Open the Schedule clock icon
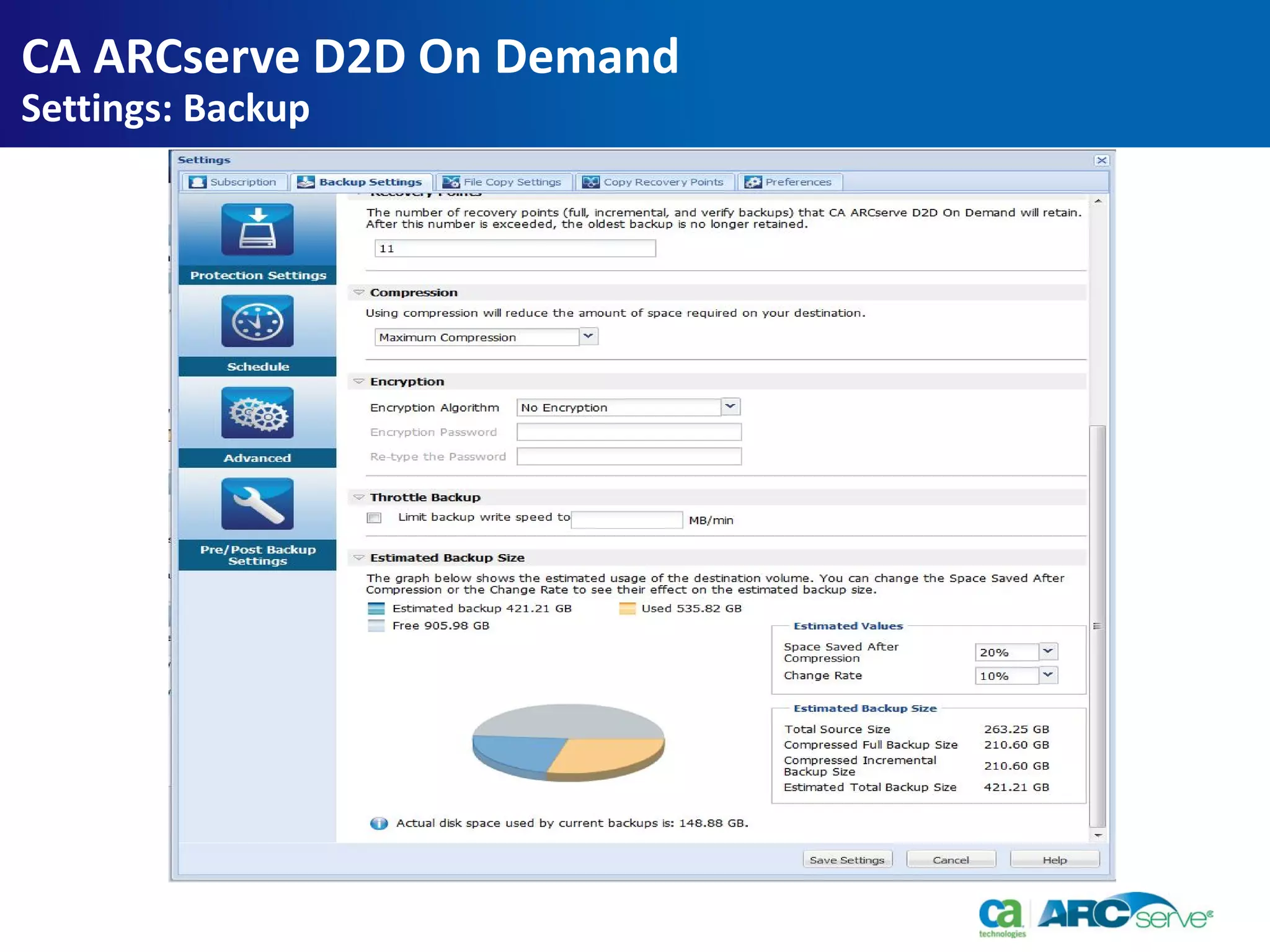Image resolution: width=1270 pixels, height=952 pixels. click(x=257, y=321)
